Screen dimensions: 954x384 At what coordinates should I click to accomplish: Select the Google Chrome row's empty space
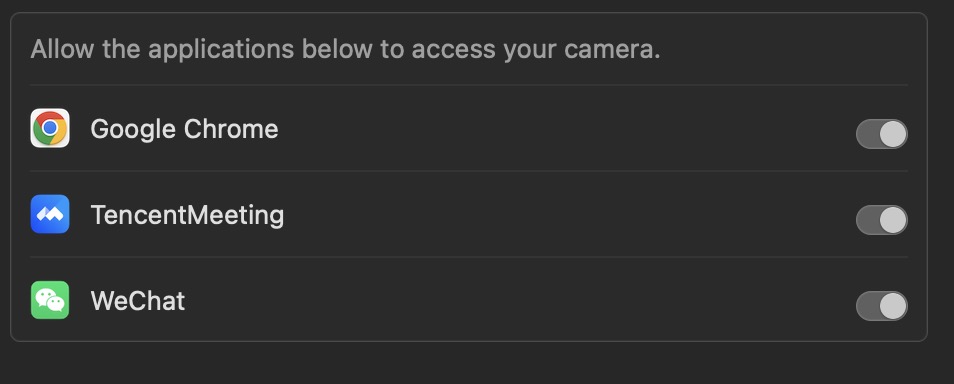[x=566, y=128]
